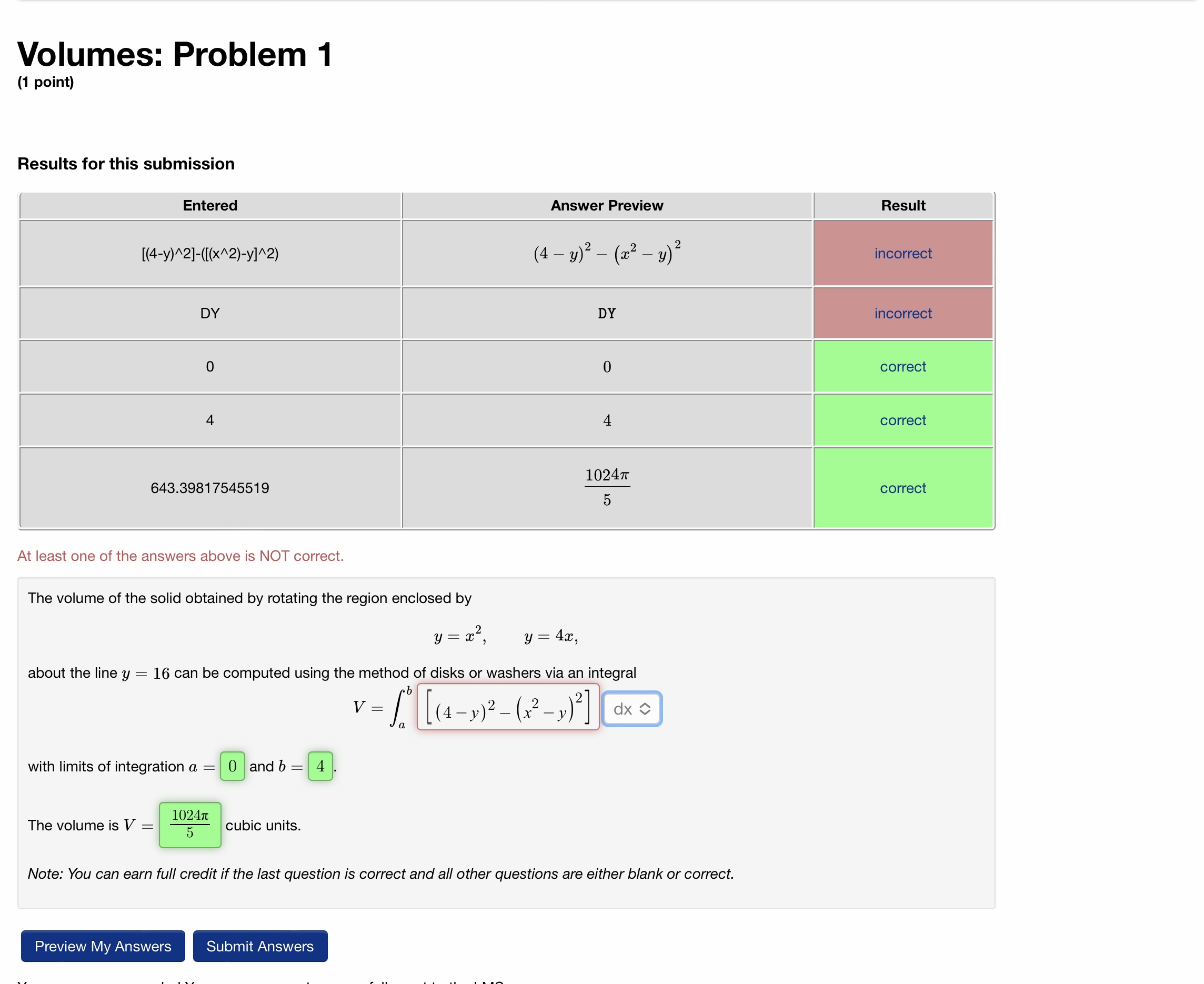This screenshot has width=1204, height=984.
Task: Click the incorrect link for DY row
Action: click(x=902, y=314)
